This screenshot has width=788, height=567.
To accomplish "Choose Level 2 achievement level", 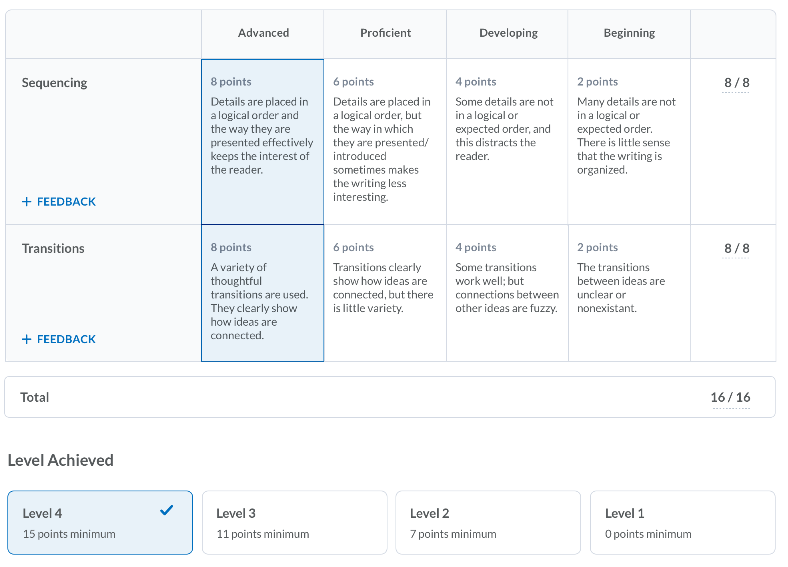I will click(x=488, y=523).
